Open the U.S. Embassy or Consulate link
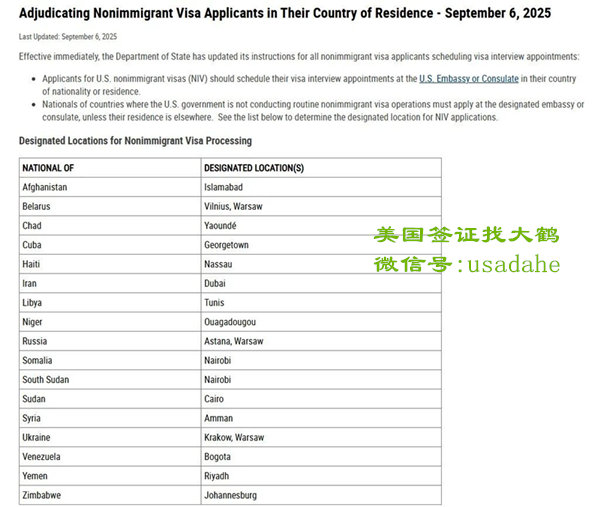Viewport: 600px width, 507px height. (469, 79)
